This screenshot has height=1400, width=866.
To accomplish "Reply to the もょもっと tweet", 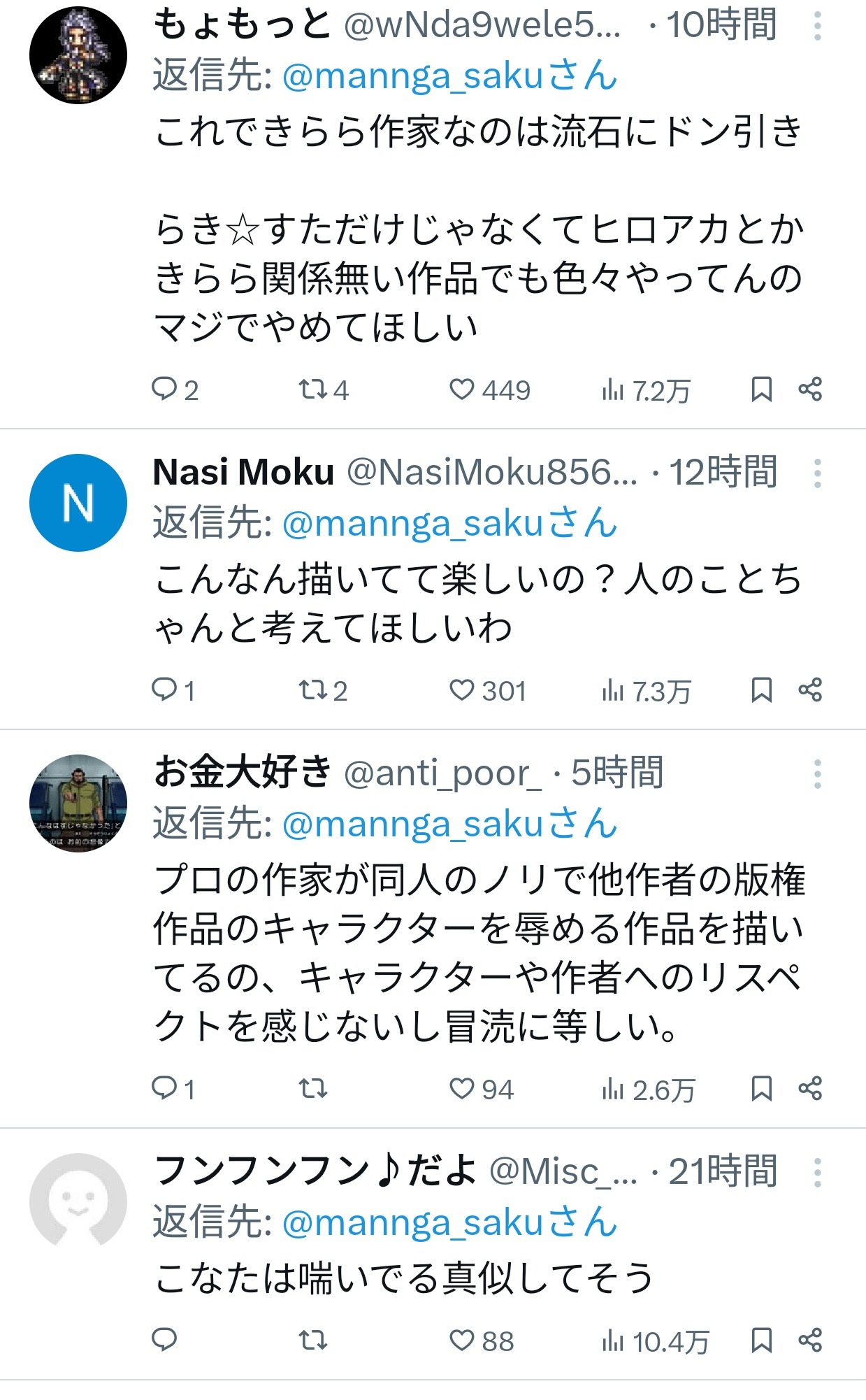I will 164,390.
